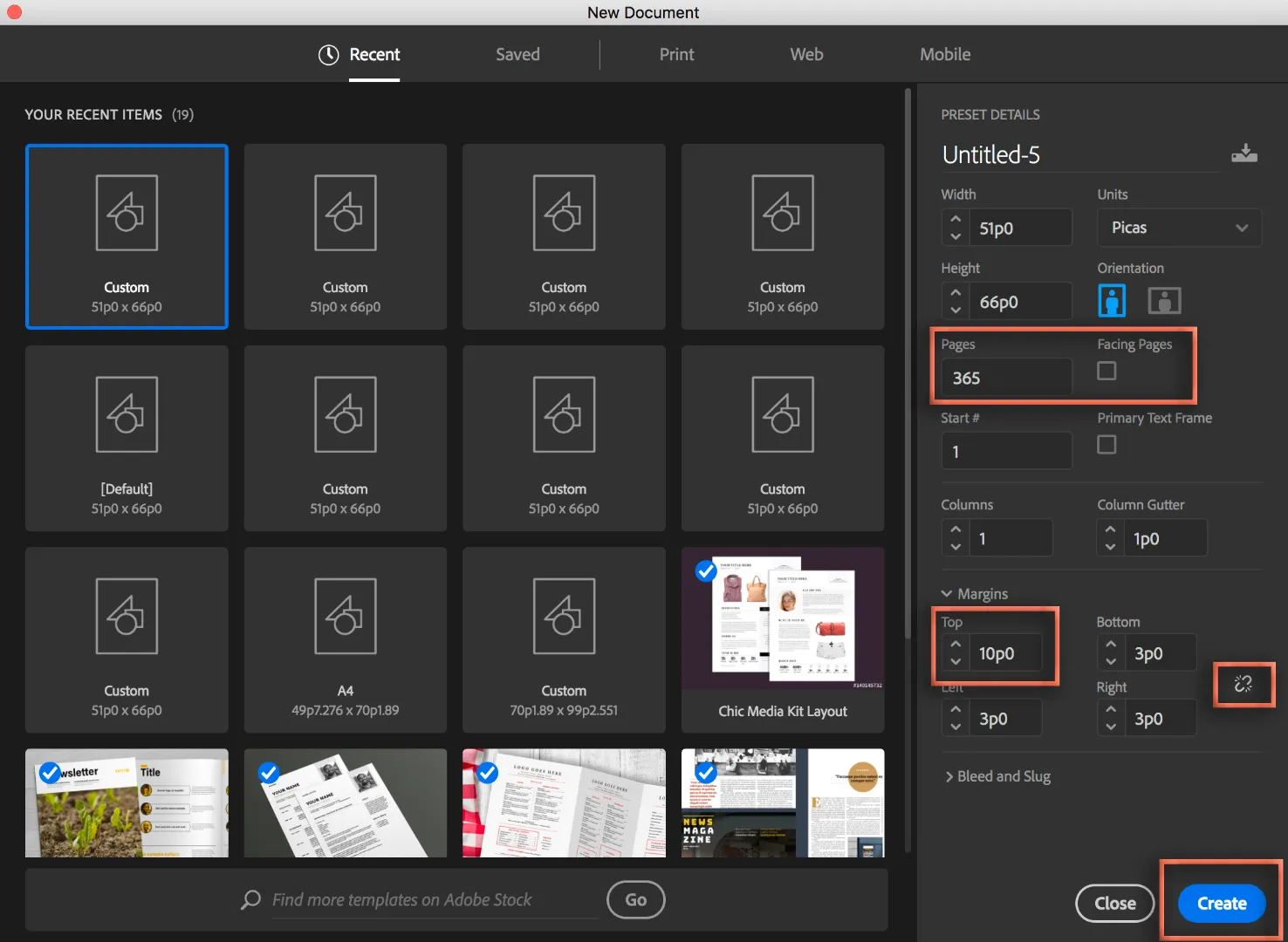1288x942 pixels.
Task: Expand the Bleed and Slug section
Action: click(949, 776)
